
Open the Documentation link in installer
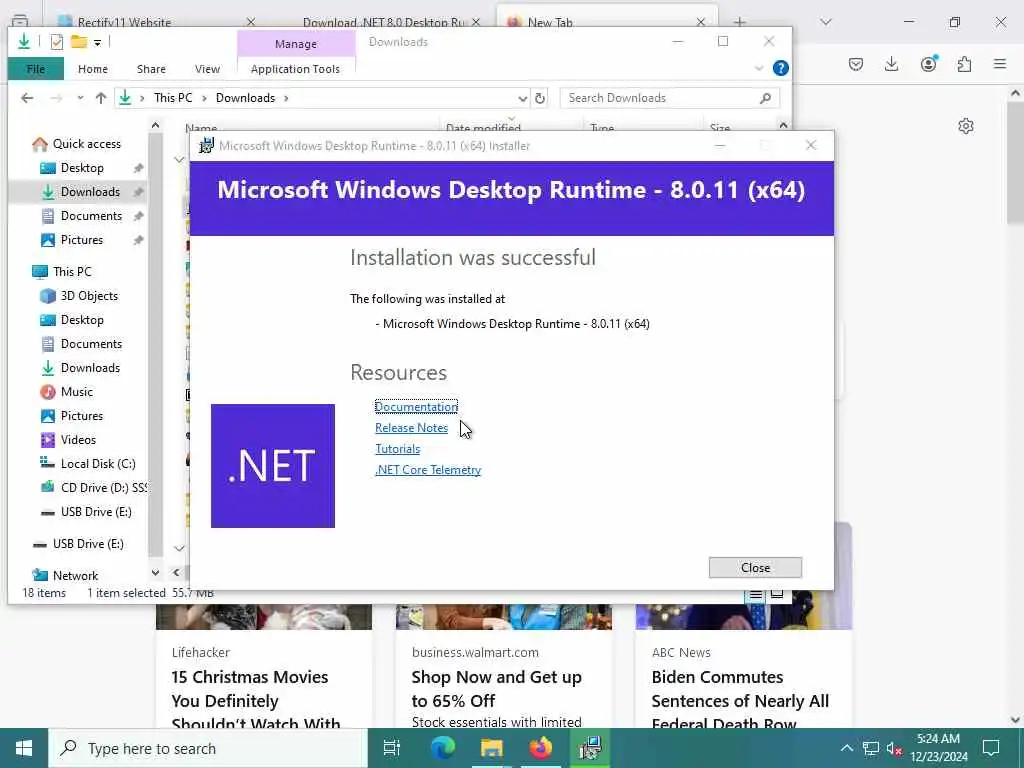pyautogui.click(x=416, y=406)
